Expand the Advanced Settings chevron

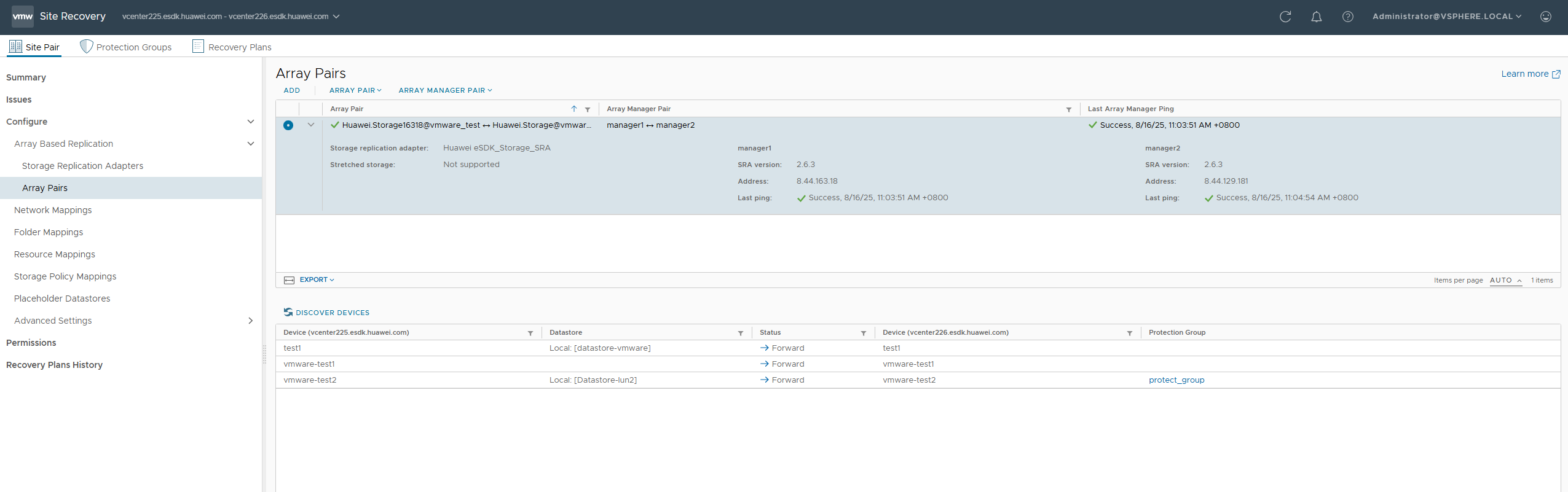[x=251, y=321]
